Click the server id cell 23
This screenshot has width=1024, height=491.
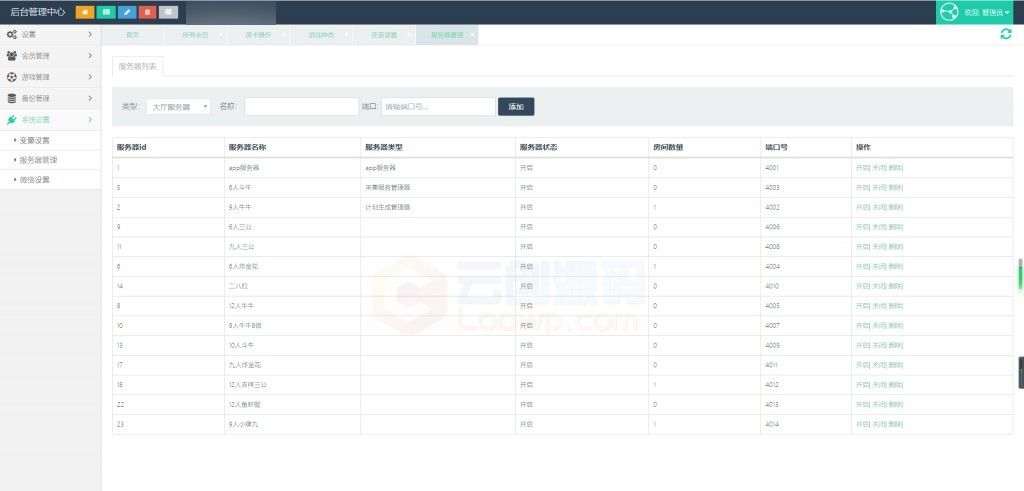(120, 424)
